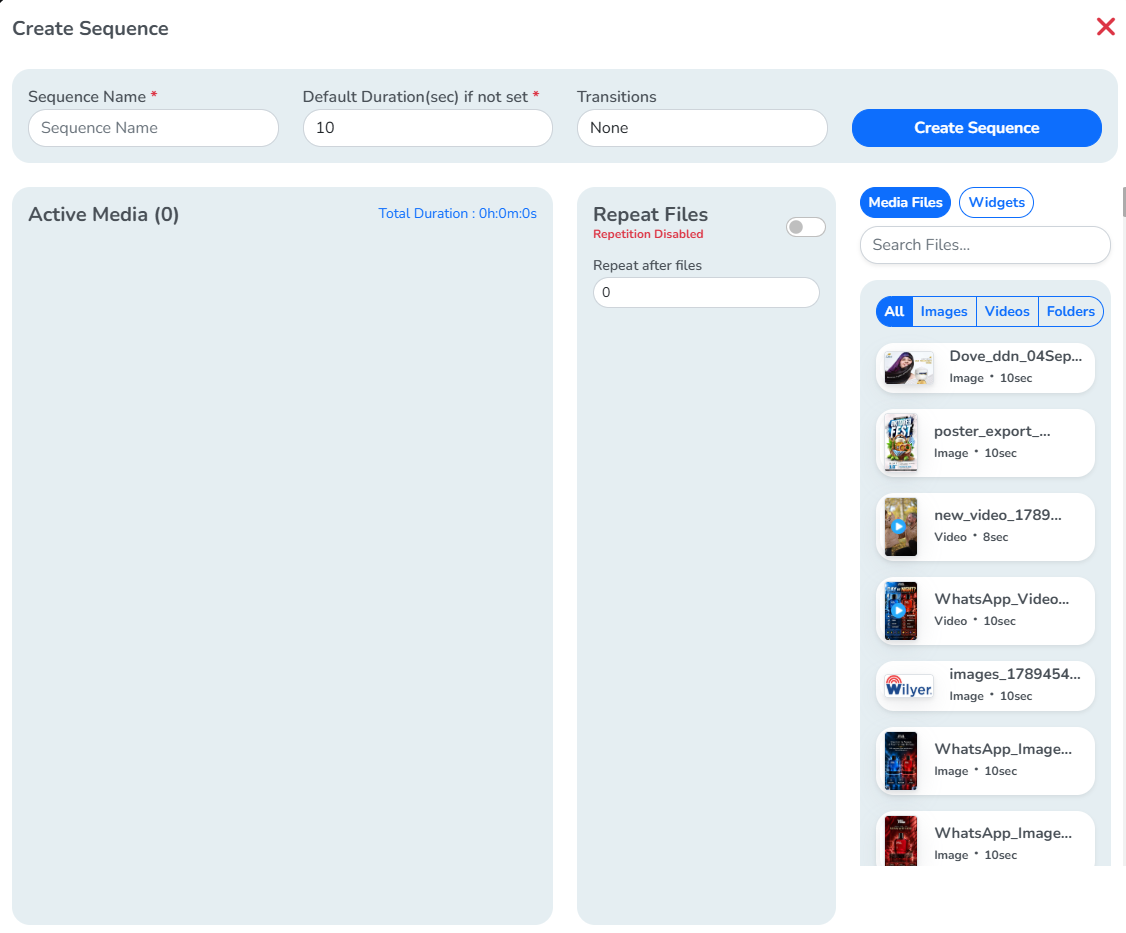Click the Dove_ddn_04Sep... file name

click(x=1015, y=356)
